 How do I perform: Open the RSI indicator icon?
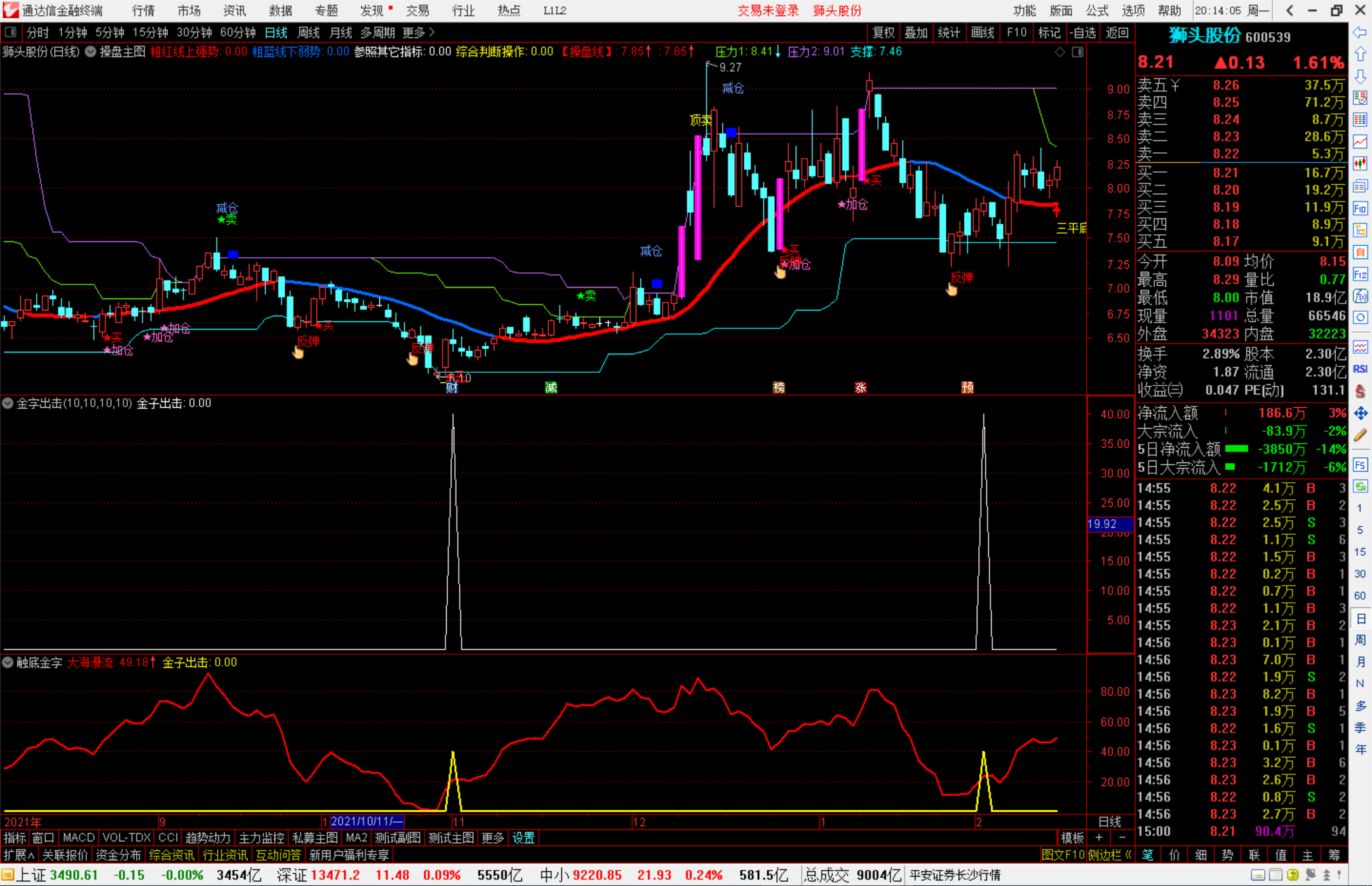tap(1360, 369)
